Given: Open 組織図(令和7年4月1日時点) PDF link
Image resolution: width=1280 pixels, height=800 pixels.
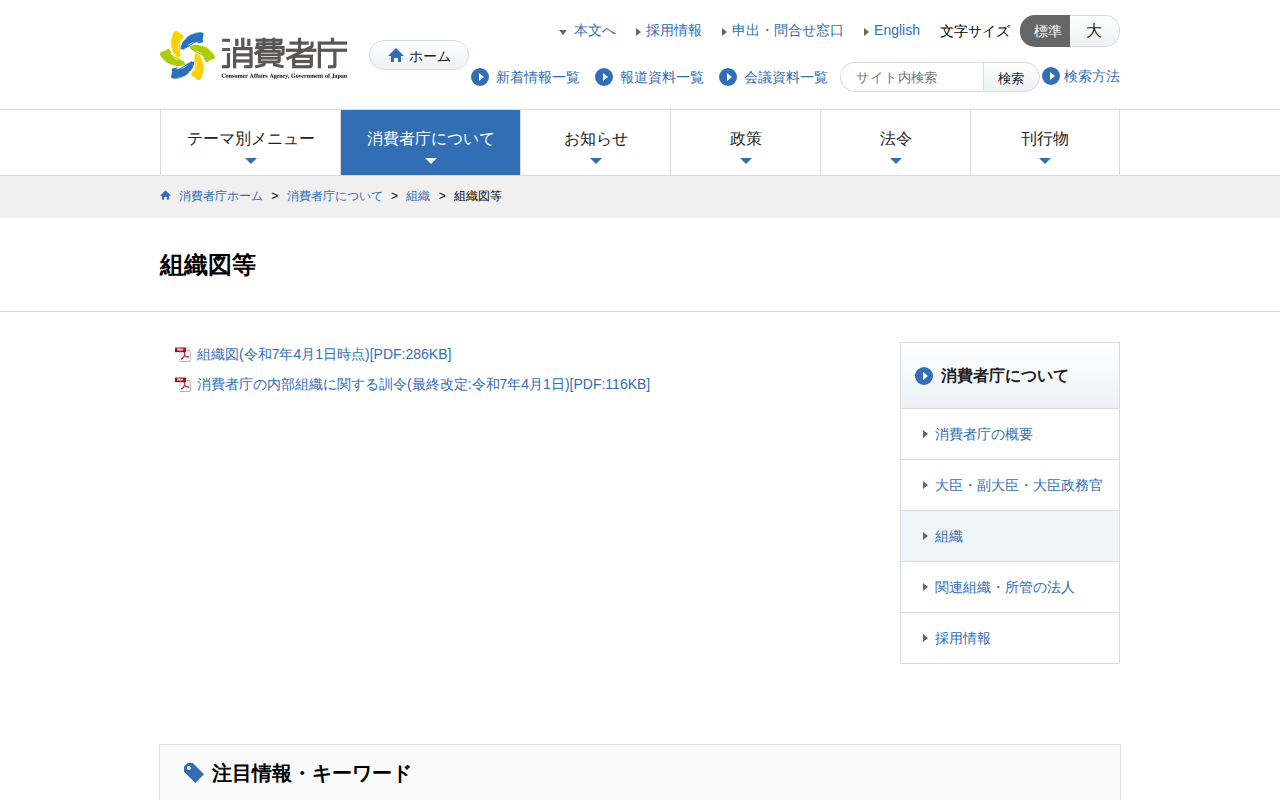Looking at the screenshot, I should [x=324, y=354].
